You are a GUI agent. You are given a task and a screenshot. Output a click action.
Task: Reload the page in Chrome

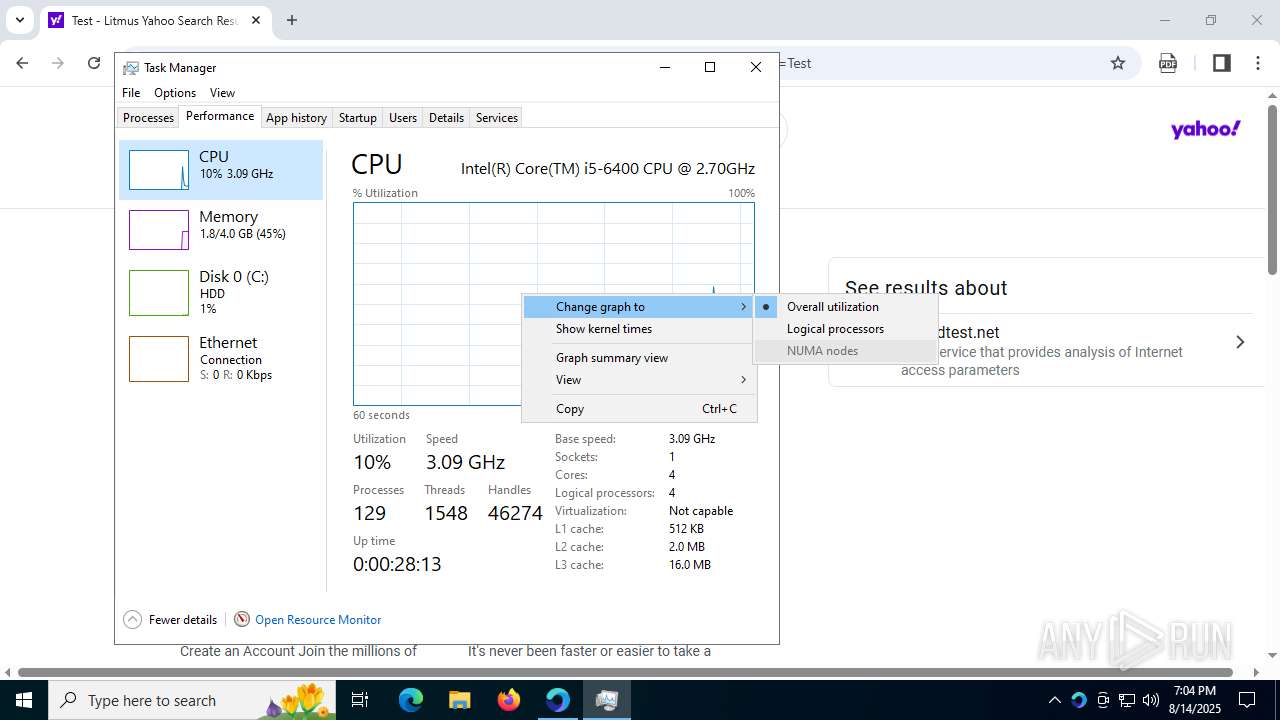pyautogui.click(x=94, y=63)
